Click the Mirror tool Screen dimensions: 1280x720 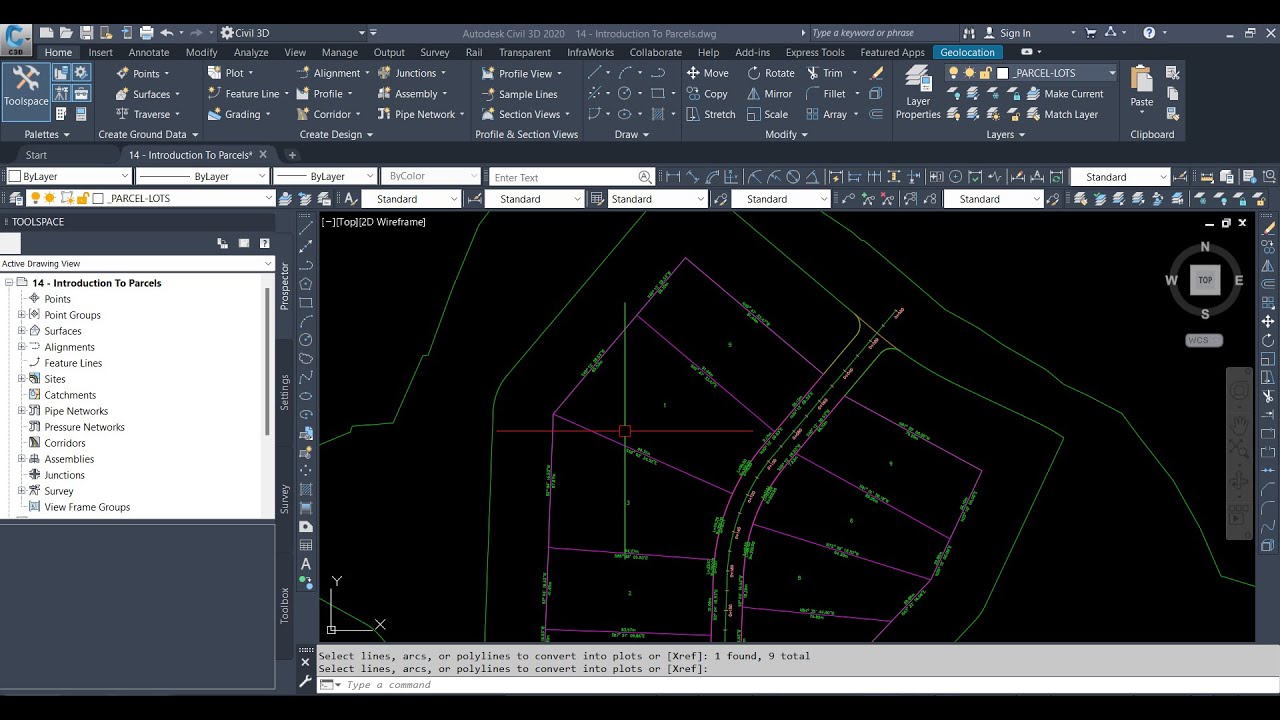(x=769, y=94)
